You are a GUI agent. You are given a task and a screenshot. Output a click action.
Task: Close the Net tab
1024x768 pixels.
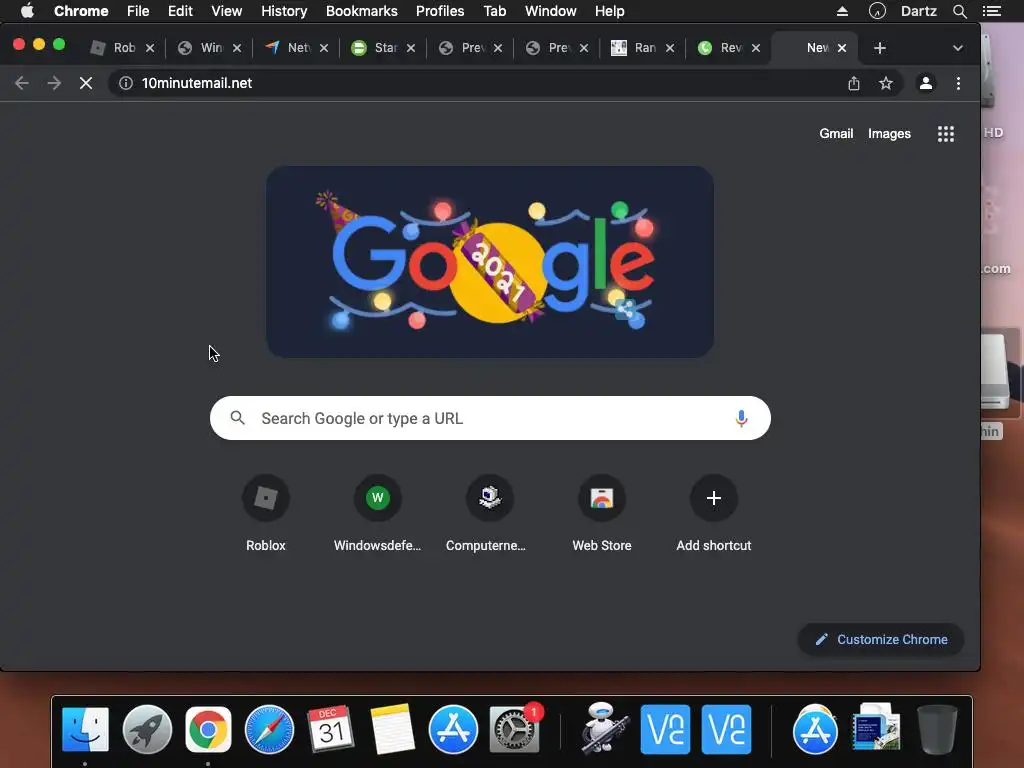(x=323, y=48)
